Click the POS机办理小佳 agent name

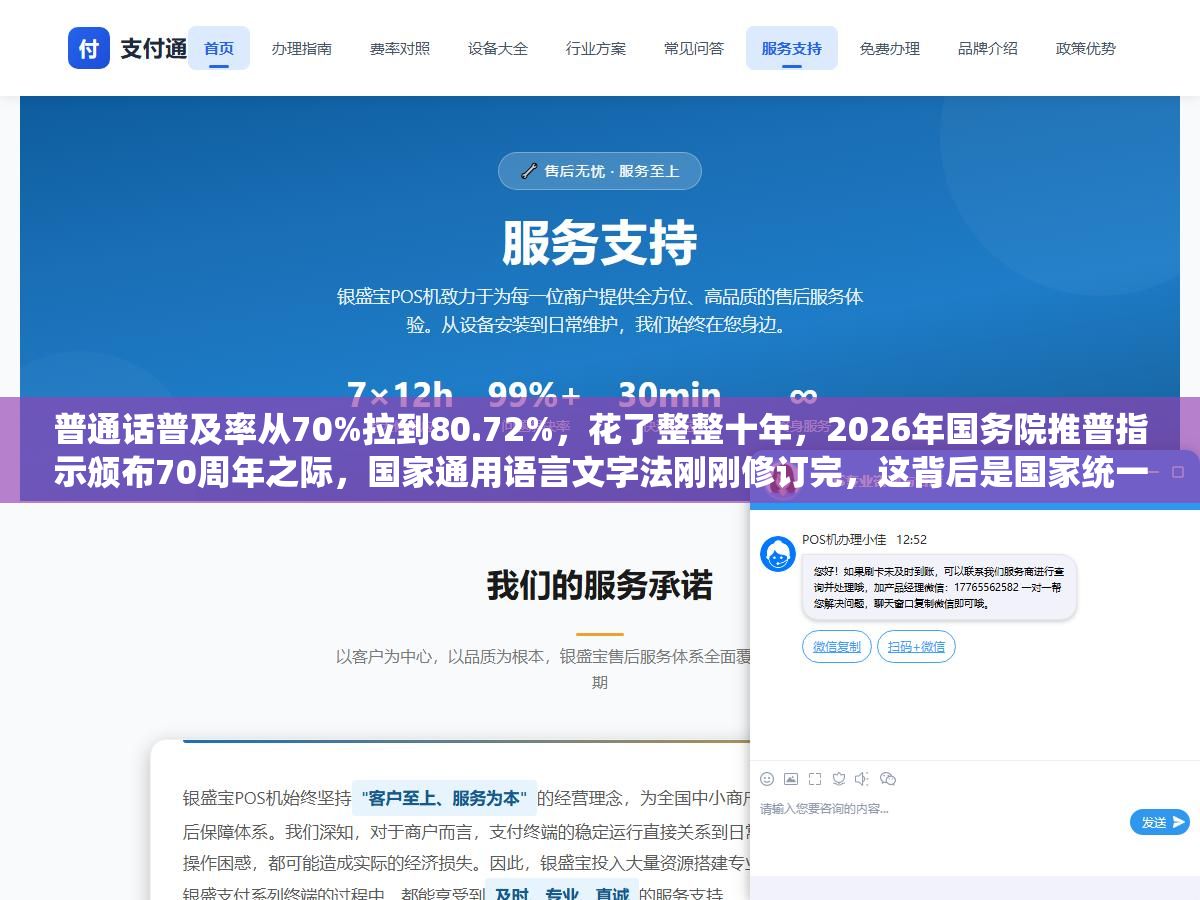844,539
